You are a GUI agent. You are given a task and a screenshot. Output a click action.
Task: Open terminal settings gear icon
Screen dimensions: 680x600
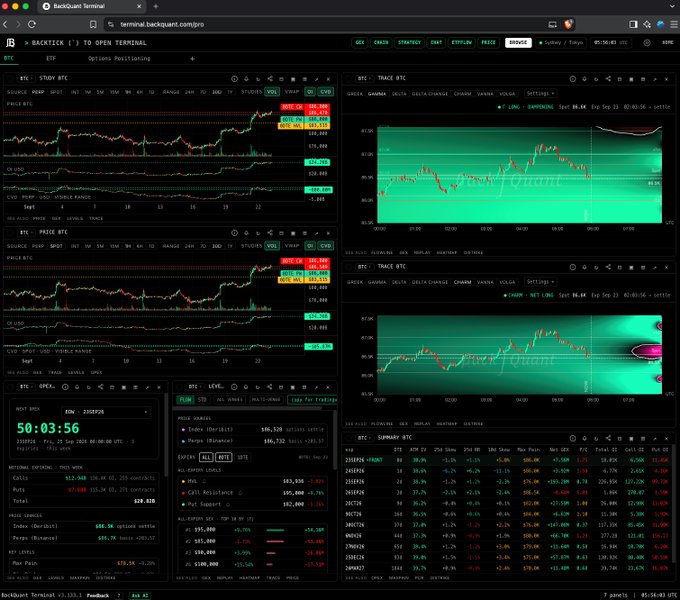pyautogui.click(x=647, y=42)
